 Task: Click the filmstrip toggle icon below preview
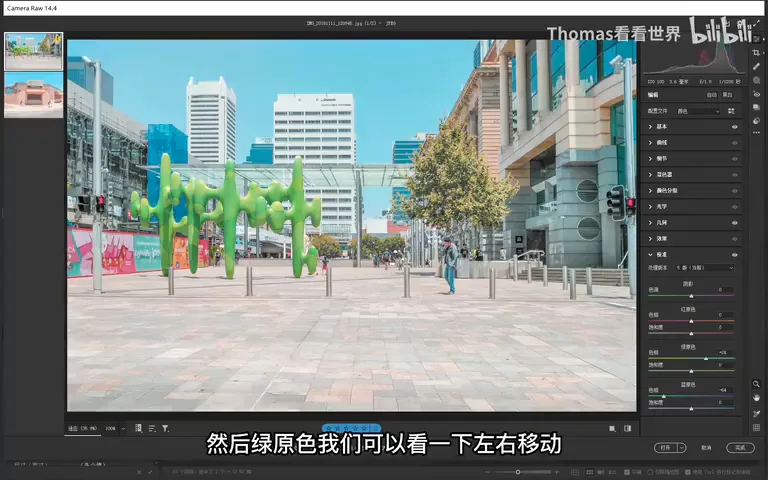pyautogui.click(x=139, y=428)
